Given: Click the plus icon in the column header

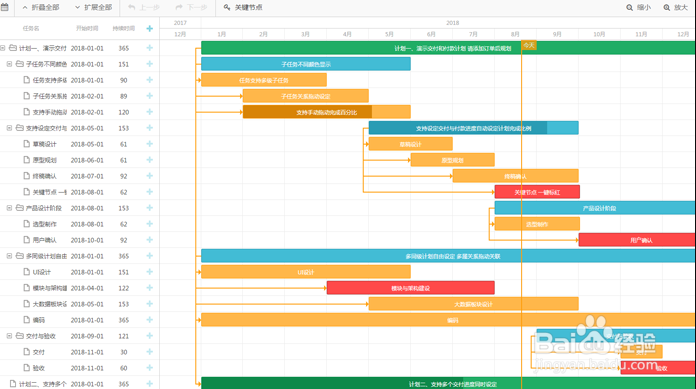Looking at the screenshot, I should point(150,28).
